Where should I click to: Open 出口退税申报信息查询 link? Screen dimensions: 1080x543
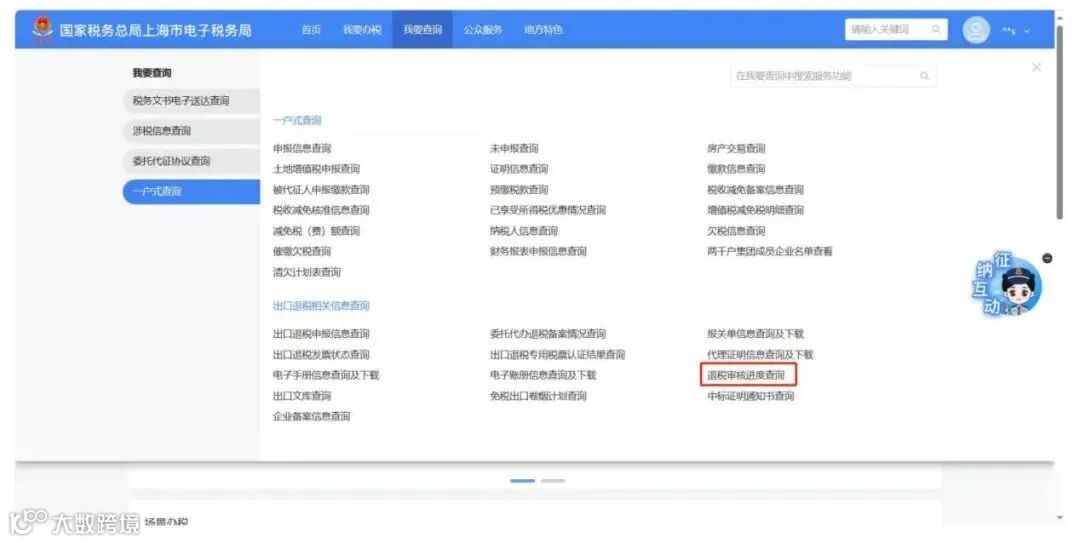321,334
